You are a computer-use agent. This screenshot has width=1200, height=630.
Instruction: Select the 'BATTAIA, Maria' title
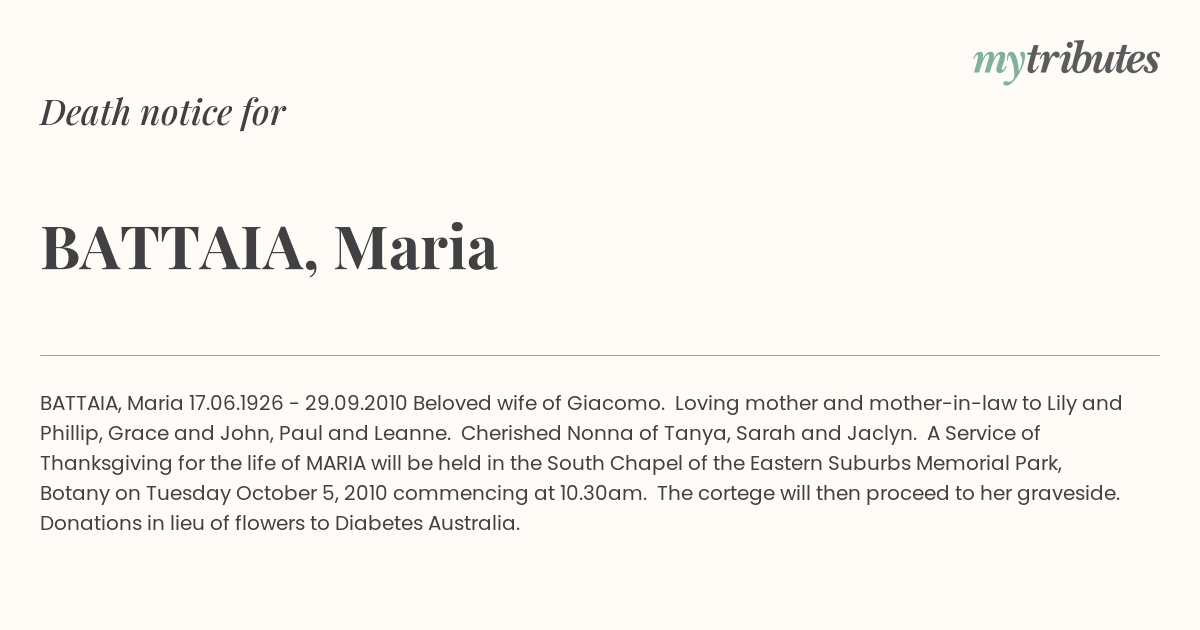pyautogui.click(x=269, y=247)
